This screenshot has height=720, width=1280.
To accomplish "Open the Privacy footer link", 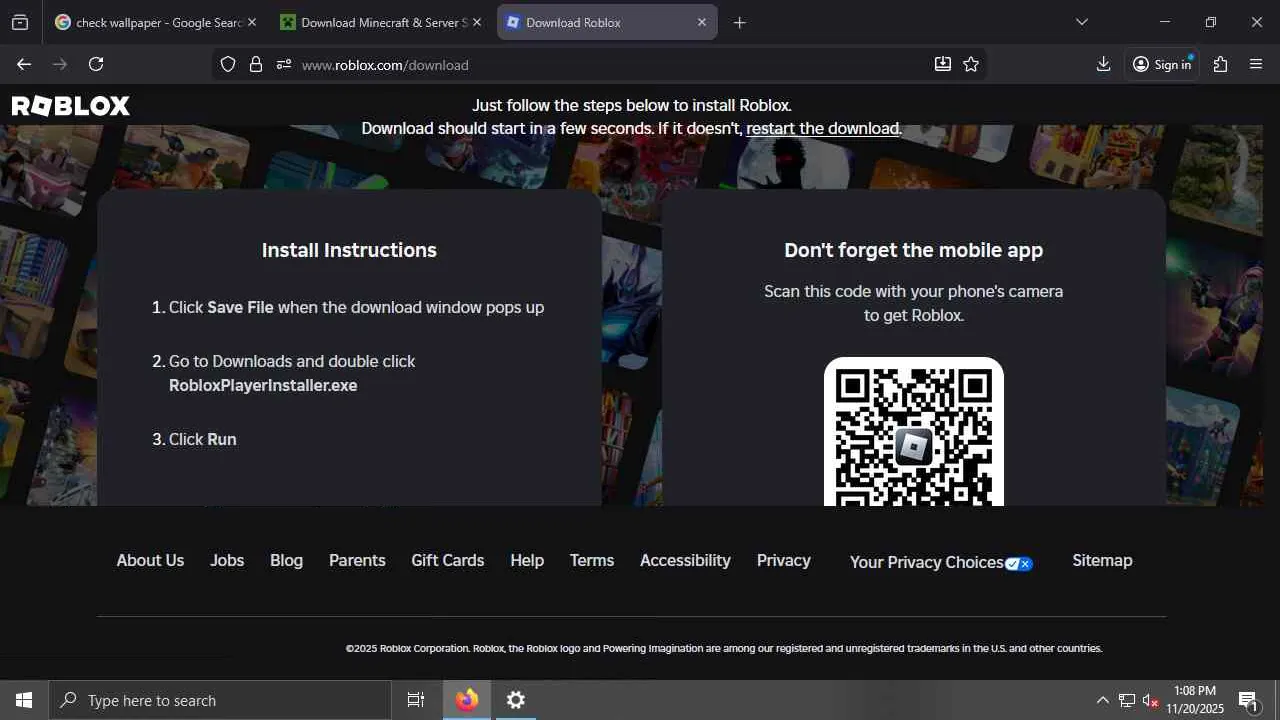I will (x=784, y=560).
